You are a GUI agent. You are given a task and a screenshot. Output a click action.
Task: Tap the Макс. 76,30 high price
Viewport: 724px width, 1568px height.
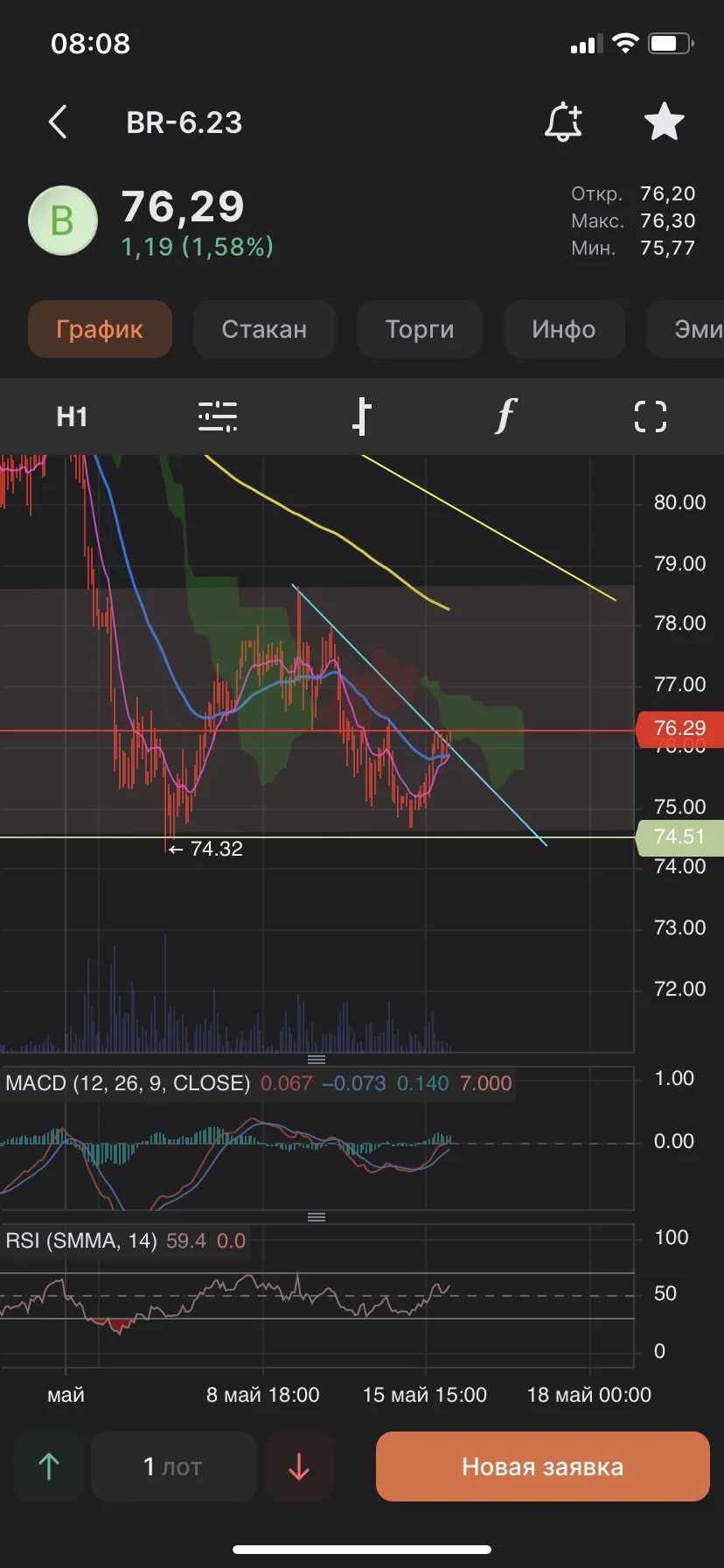pos(633,220)
